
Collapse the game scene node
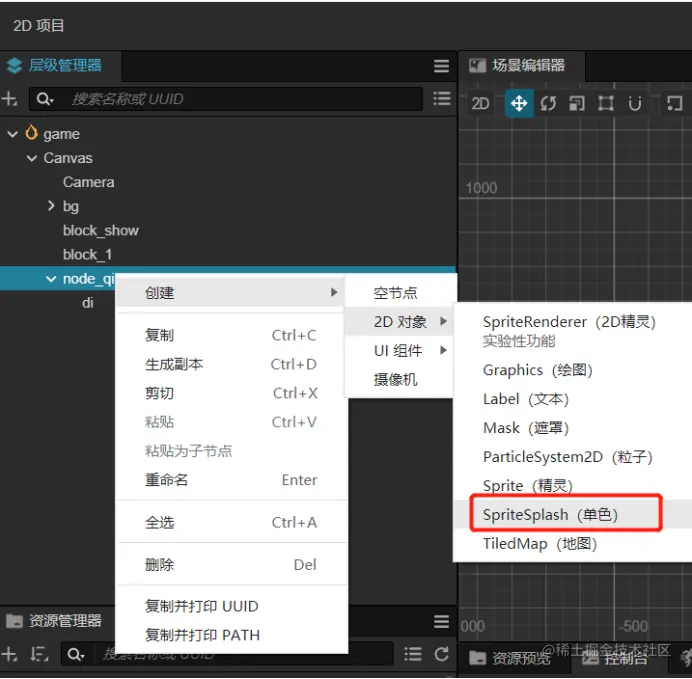[x=13, y=134]
